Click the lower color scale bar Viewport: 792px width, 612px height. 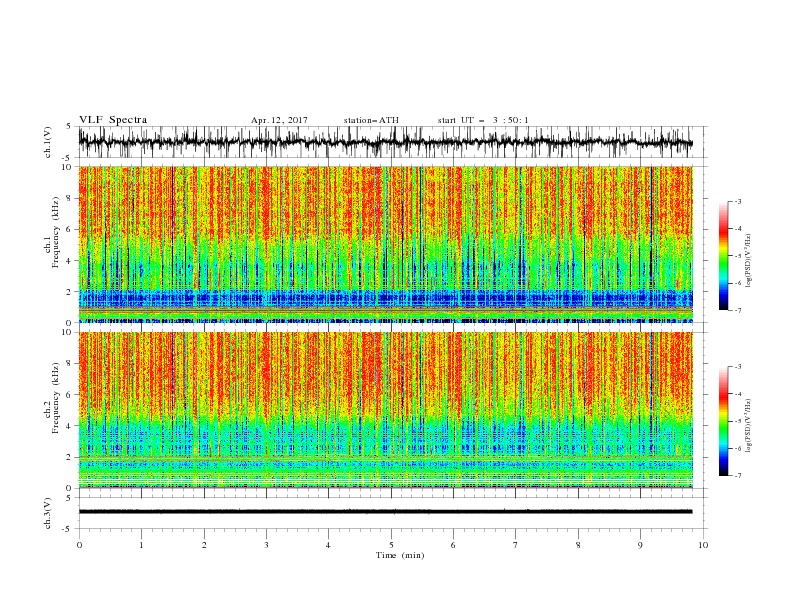click(723, 421)
